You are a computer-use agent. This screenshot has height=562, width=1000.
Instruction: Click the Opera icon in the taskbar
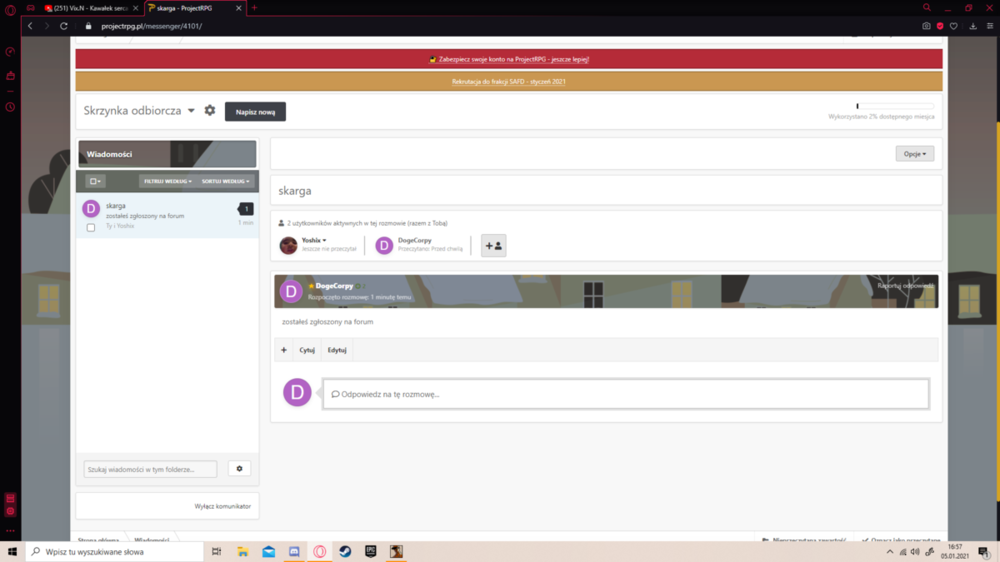point(320,552)
